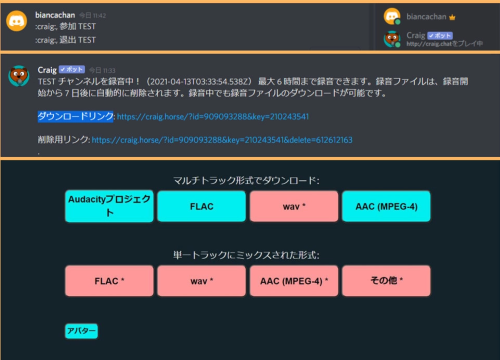Click biancachan's avatar in the chat message
Screen dimensions: 500x360
point(17,21)
